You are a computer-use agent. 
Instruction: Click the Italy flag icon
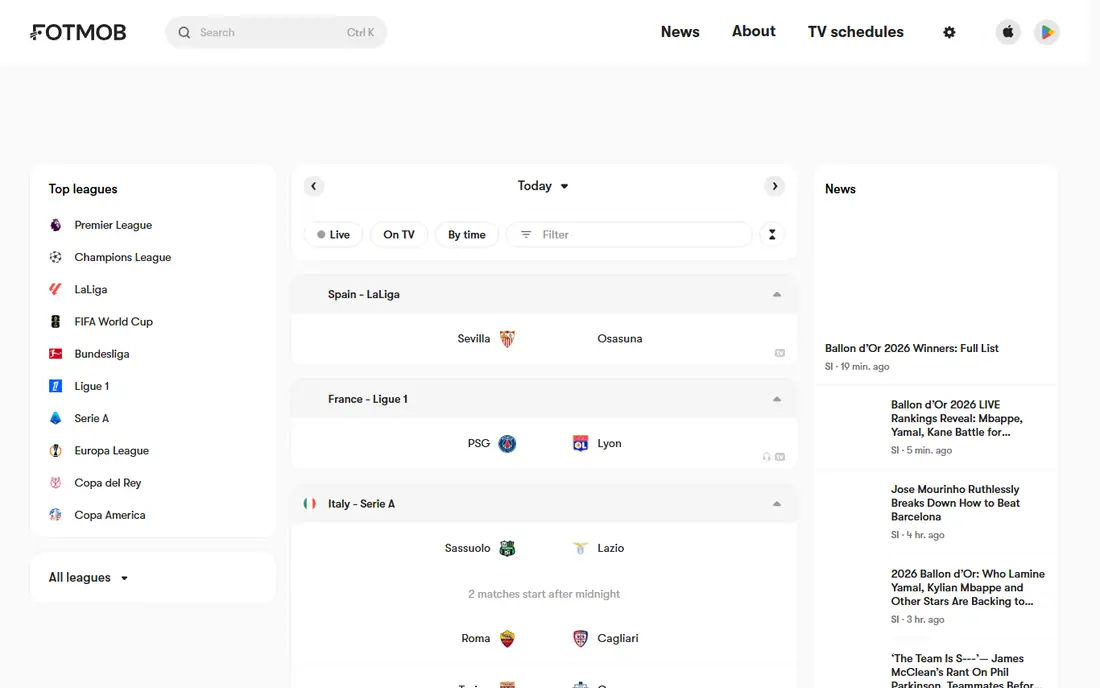309,504
